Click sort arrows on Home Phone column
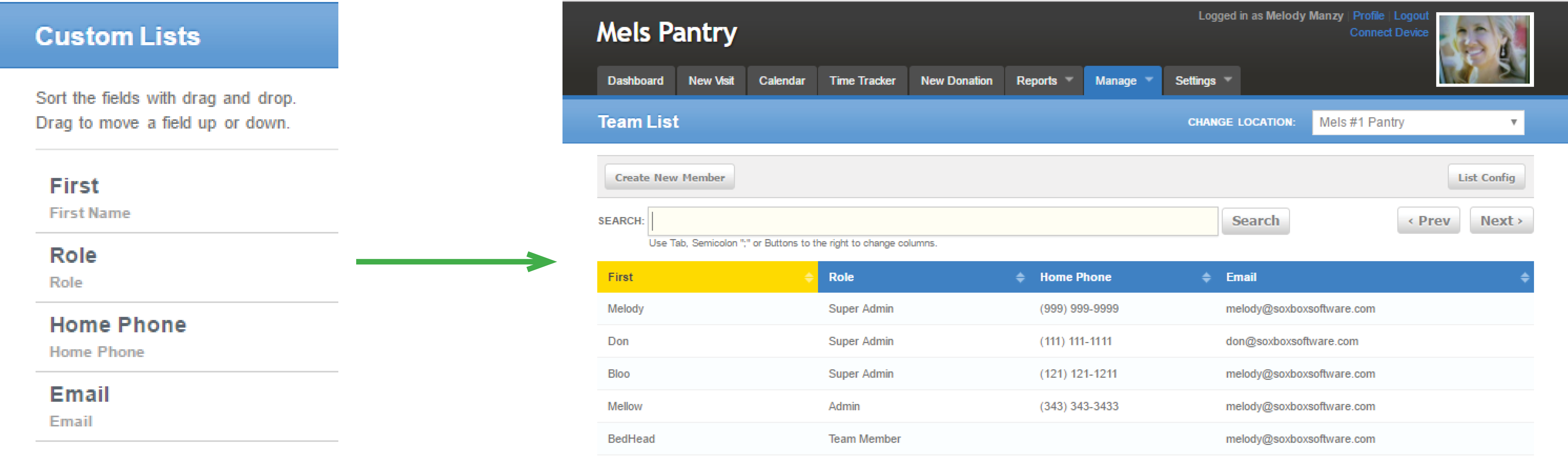 [1206, 277]
